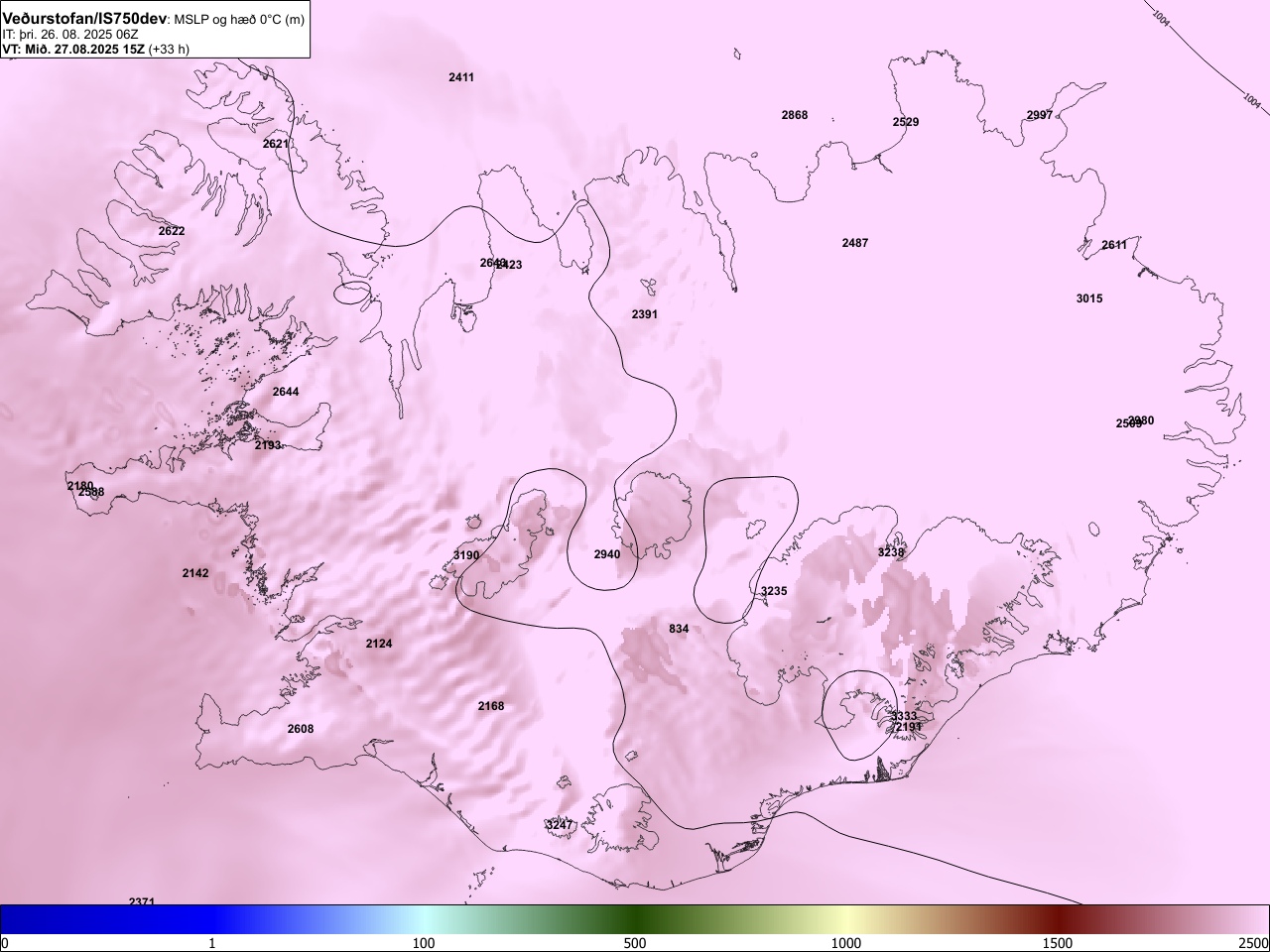Image resolution: width=1270 pixels, height=952 pixels.
Task: Click the map value 3333
Action: tap(904, 716)
